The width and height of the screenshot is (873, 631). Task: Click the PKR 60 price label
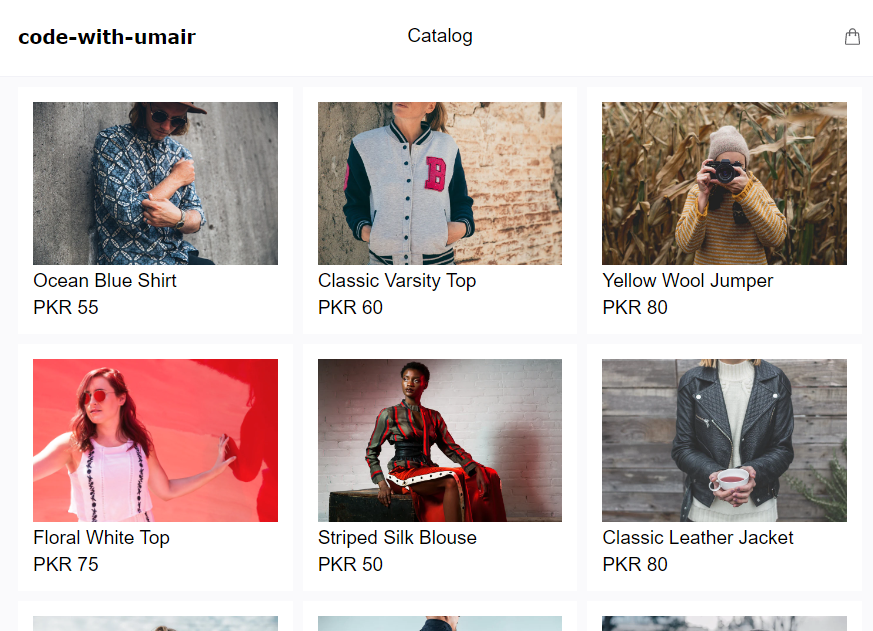(350, 308)
